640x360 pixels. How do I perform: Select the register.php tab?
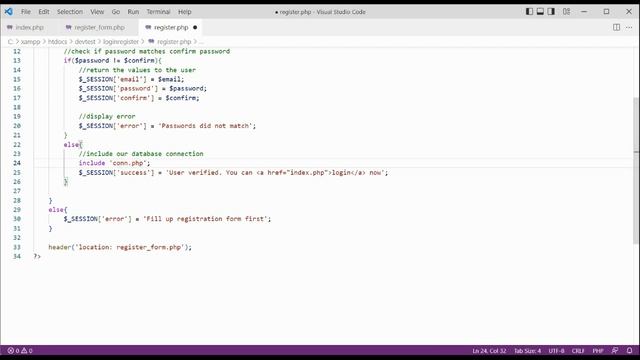click(171, 27)
